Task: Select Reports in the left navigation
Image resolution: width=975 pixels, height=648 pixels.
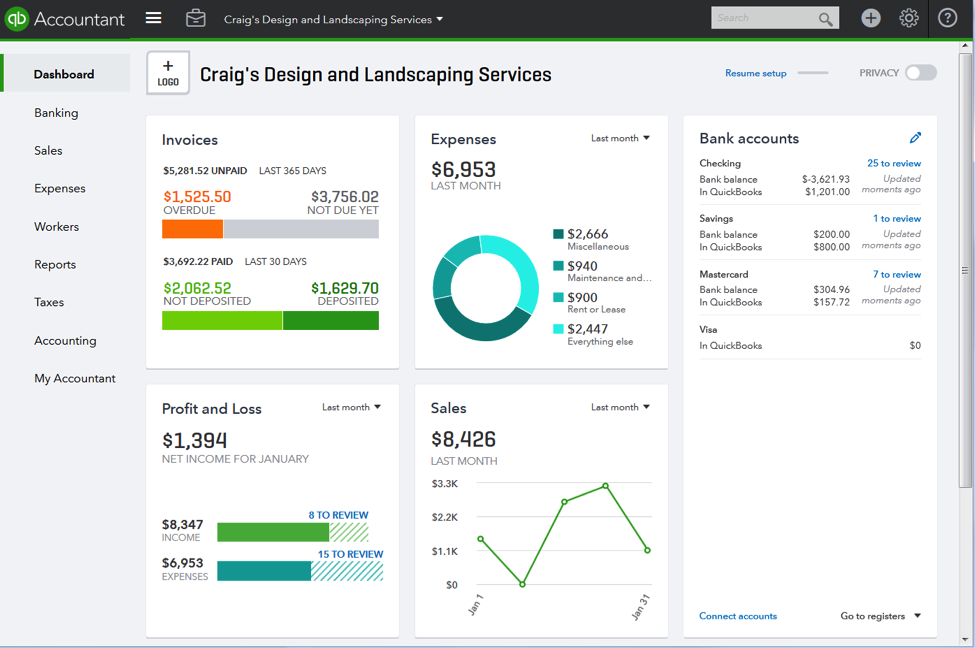Action: 55,265
